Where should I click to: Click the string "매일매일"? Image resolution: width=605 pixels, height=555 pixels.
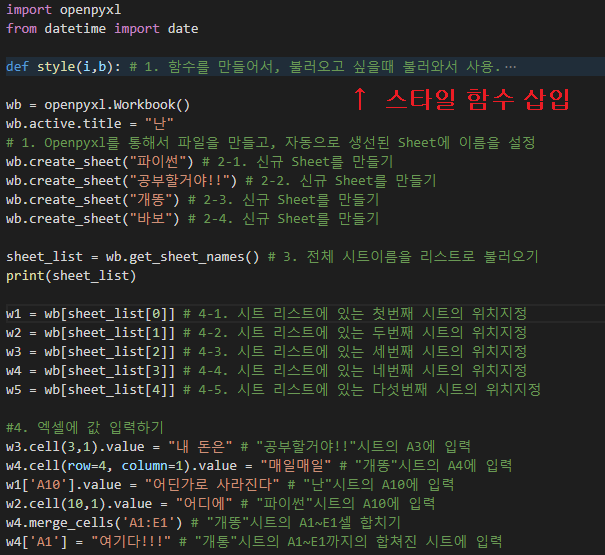(296, 465)
